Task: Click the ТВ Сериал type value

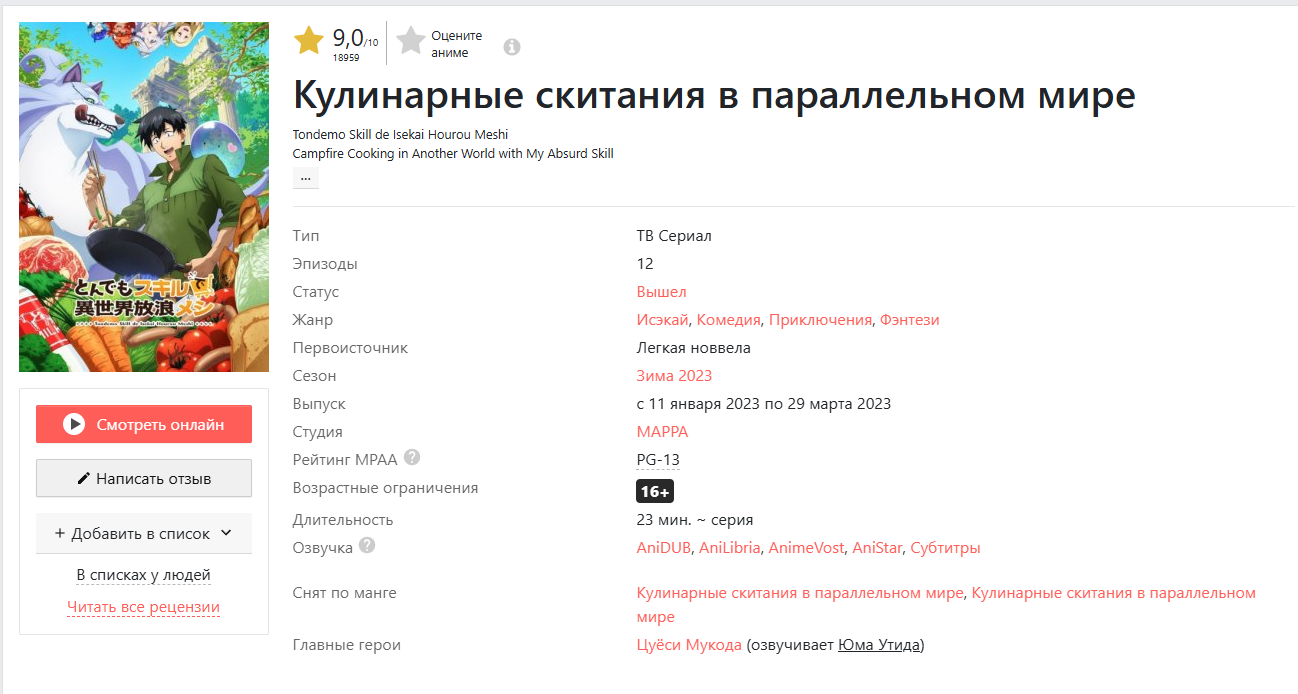Action: [674, 236]
